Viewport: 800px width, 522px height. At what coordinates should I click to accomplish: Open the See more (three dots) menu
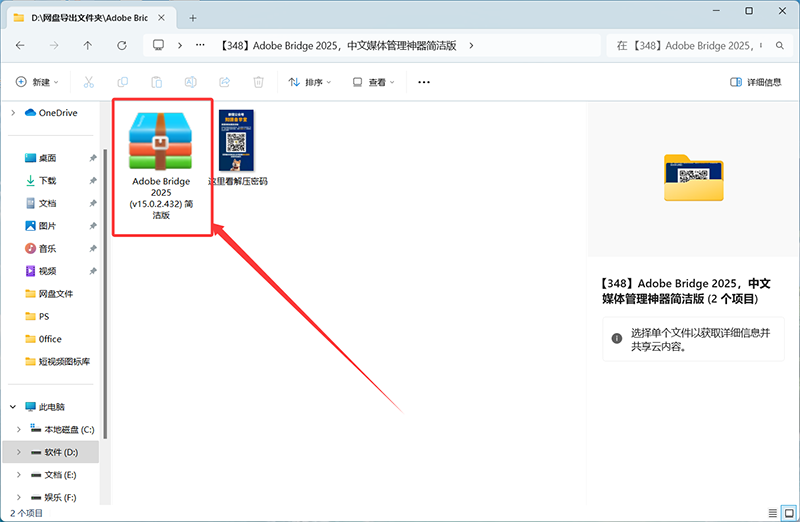(x=424, y=82)
